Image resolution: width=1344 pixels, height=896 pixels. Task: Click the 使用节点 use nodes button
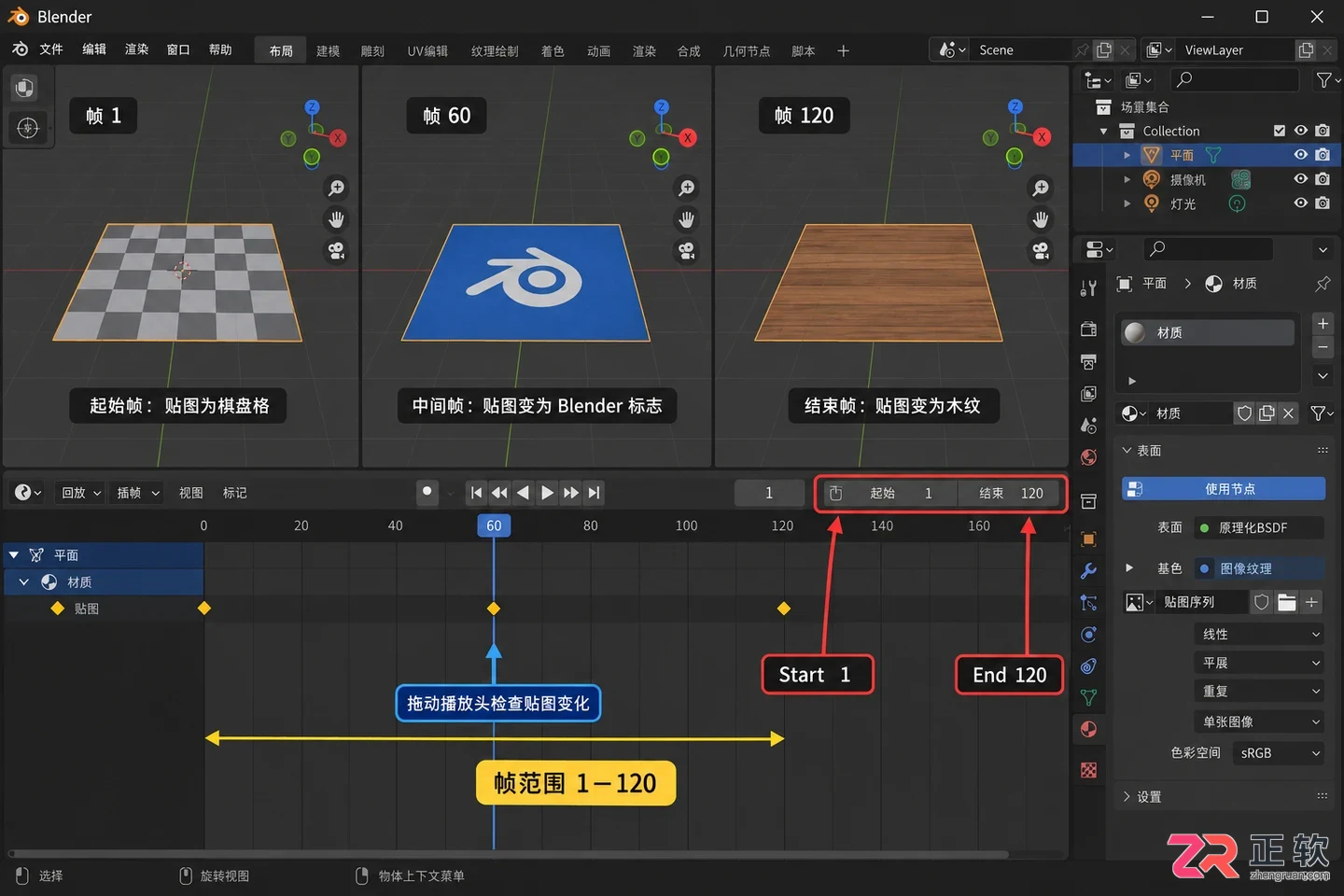[x=1224, y=489]
